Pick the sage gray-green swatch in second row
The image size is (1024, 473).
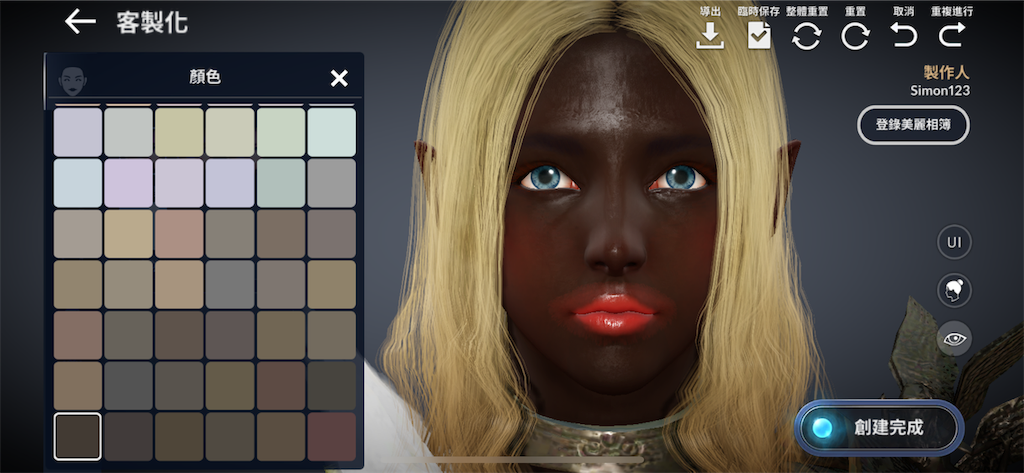coord(281,183)
